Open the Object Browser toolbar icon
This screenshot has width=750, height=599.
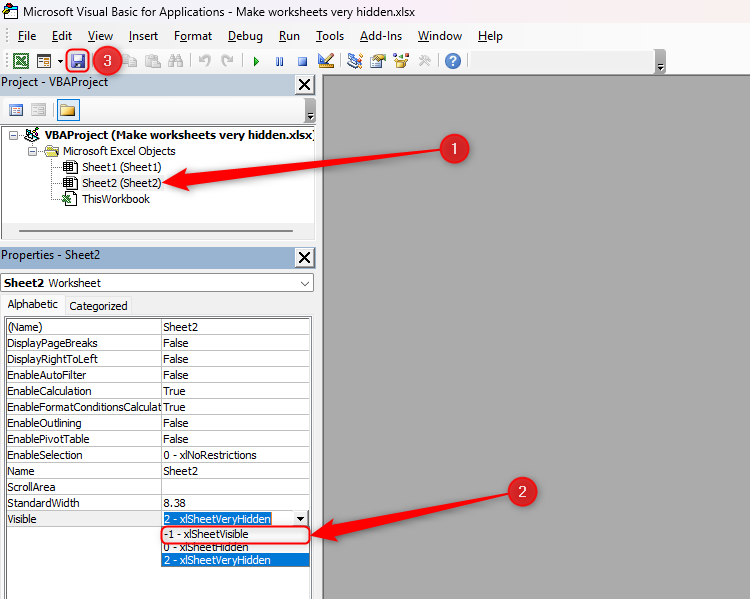(401, 61)
